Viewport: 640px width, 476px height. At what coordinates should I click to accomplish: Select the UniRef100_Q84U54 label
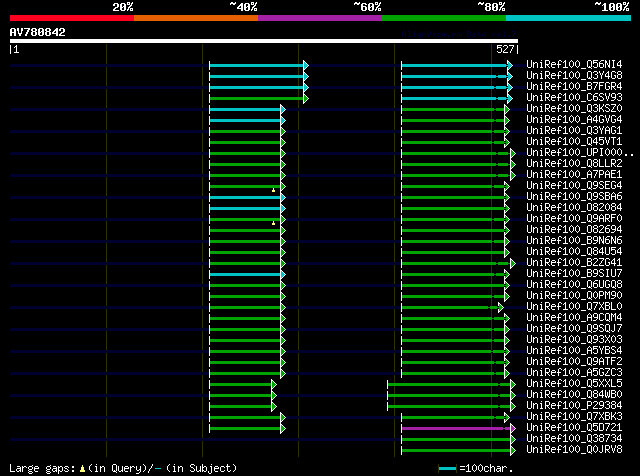[x=574, y=252]
